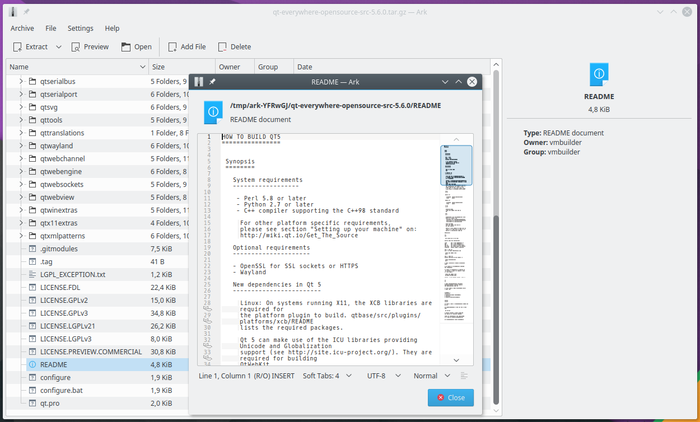
Task: Click the README document icon in preview header
Action: pyautogui.click(x=212, y=111)
